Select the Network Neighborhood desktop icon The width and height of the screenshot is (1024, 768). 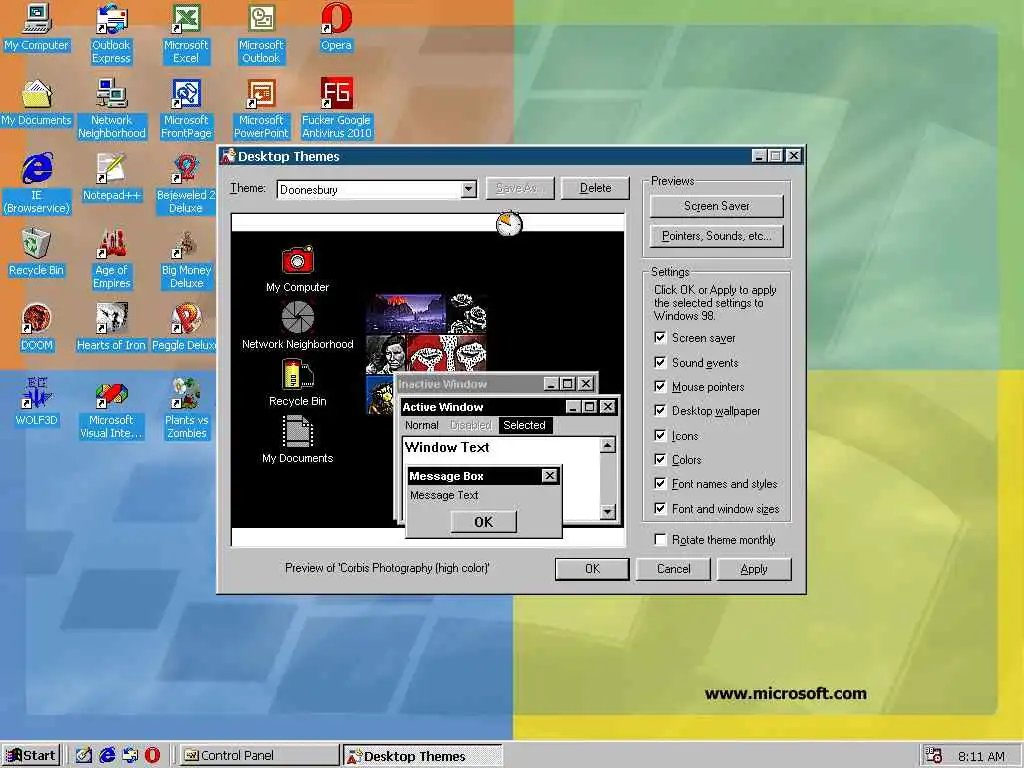[x=112, y=109]
